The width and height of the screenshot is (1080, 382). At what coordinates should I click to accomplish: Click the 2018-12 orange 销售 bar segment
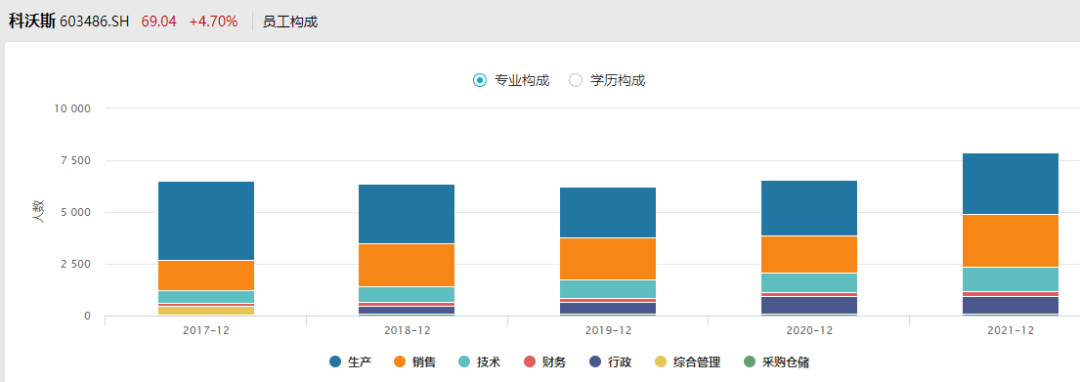point(407,265)
